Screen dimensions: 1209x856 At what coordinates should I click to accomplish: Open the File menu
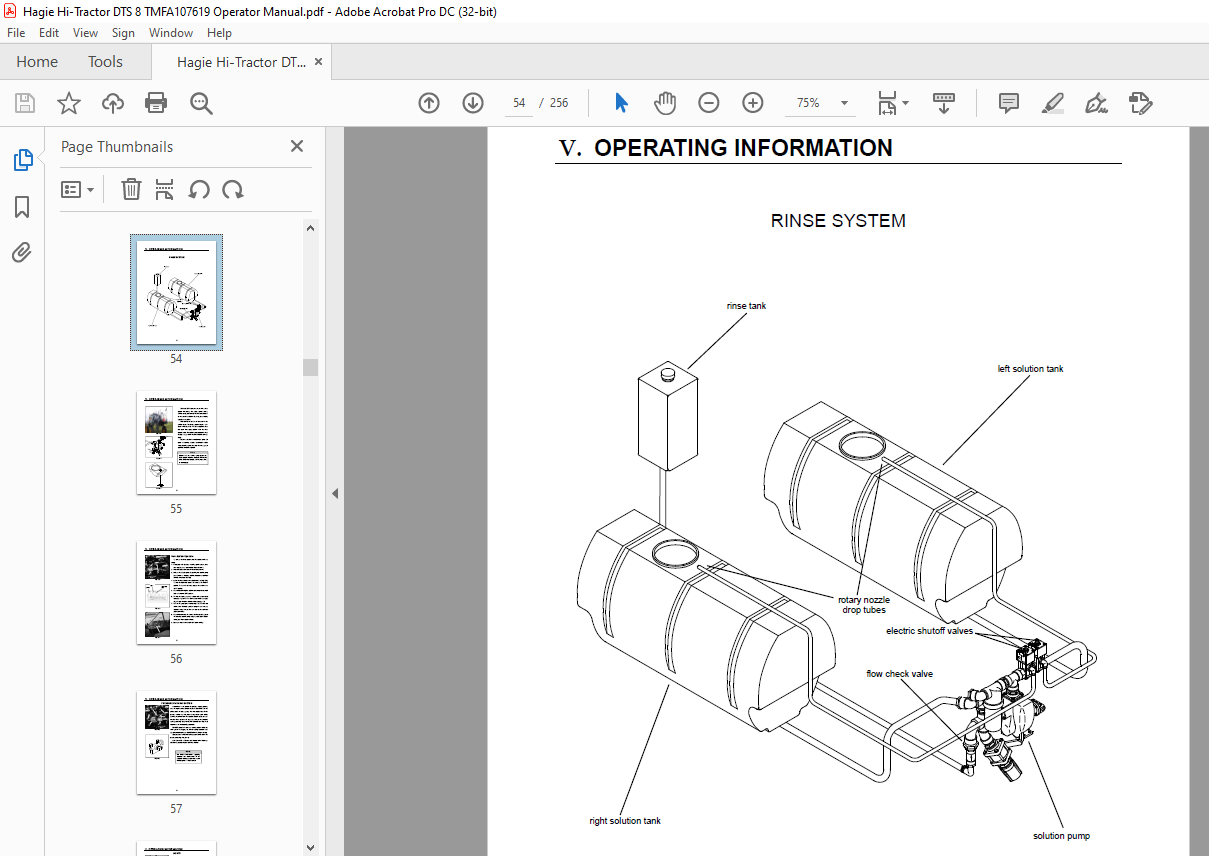point(16,33)
